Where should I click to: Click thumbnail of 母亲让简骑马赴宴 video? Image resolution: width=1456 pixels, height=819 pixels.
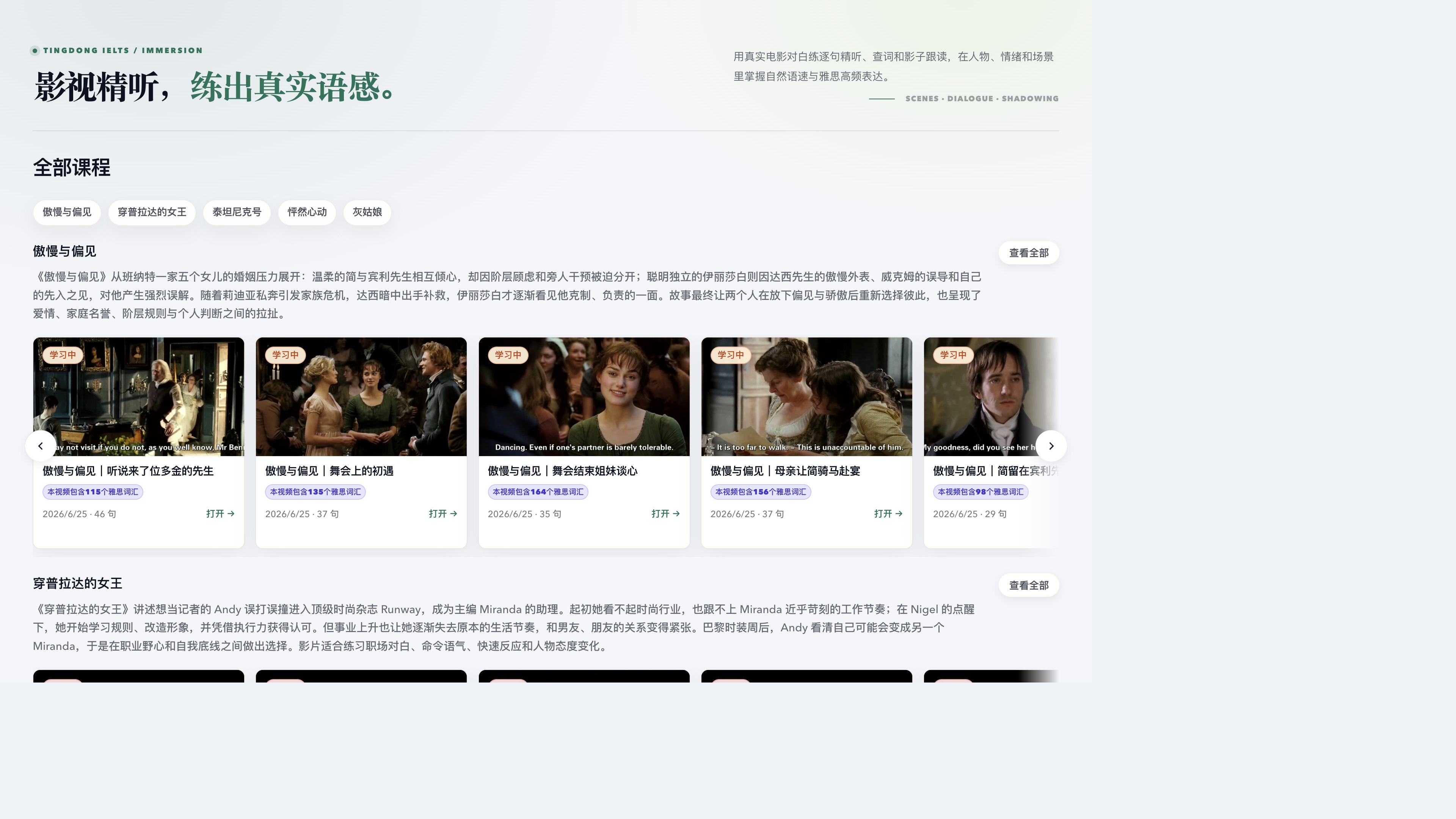pyautogui.click(x=806, y=397)
